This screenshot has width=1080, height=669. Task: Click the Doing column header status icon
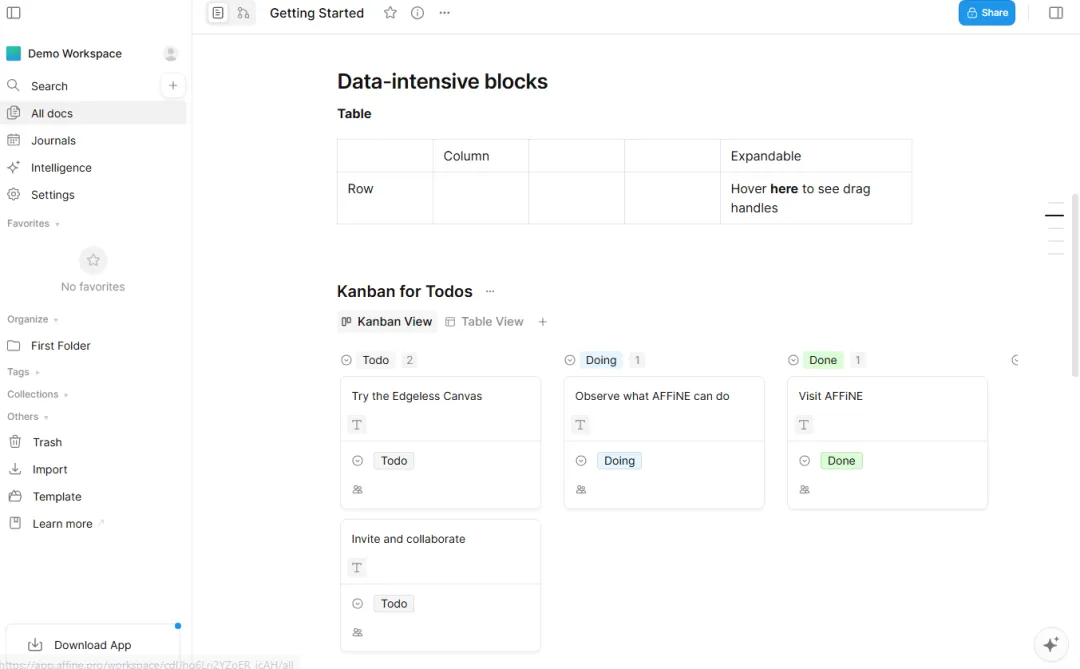pos(570,360)
